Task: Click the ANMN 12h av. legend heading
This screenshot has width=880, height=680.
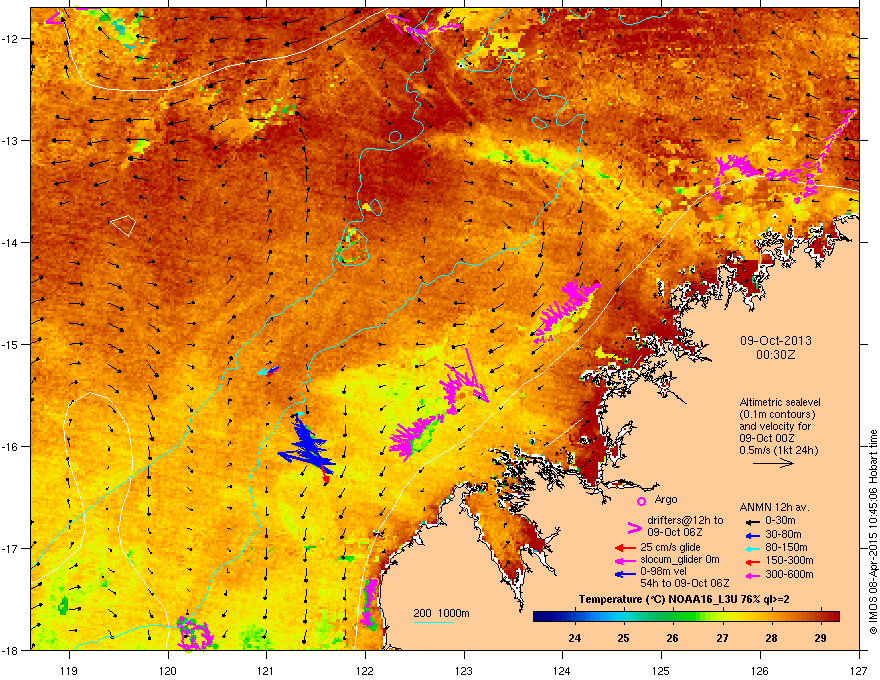Action: [x=774, y=507]
